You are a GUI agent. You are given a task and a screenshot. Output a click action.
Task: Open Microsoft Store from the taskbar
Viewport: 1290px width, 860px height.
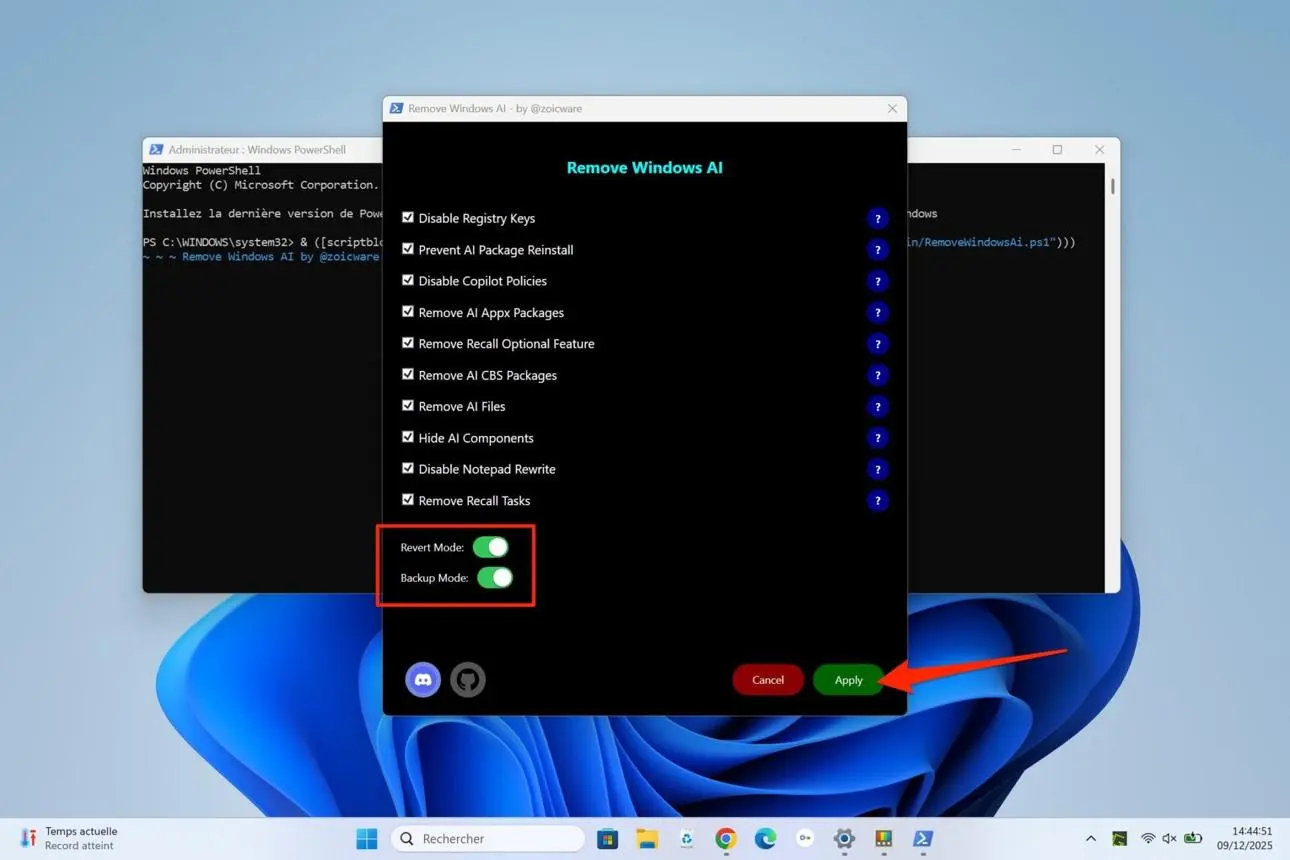click(607, 839)
